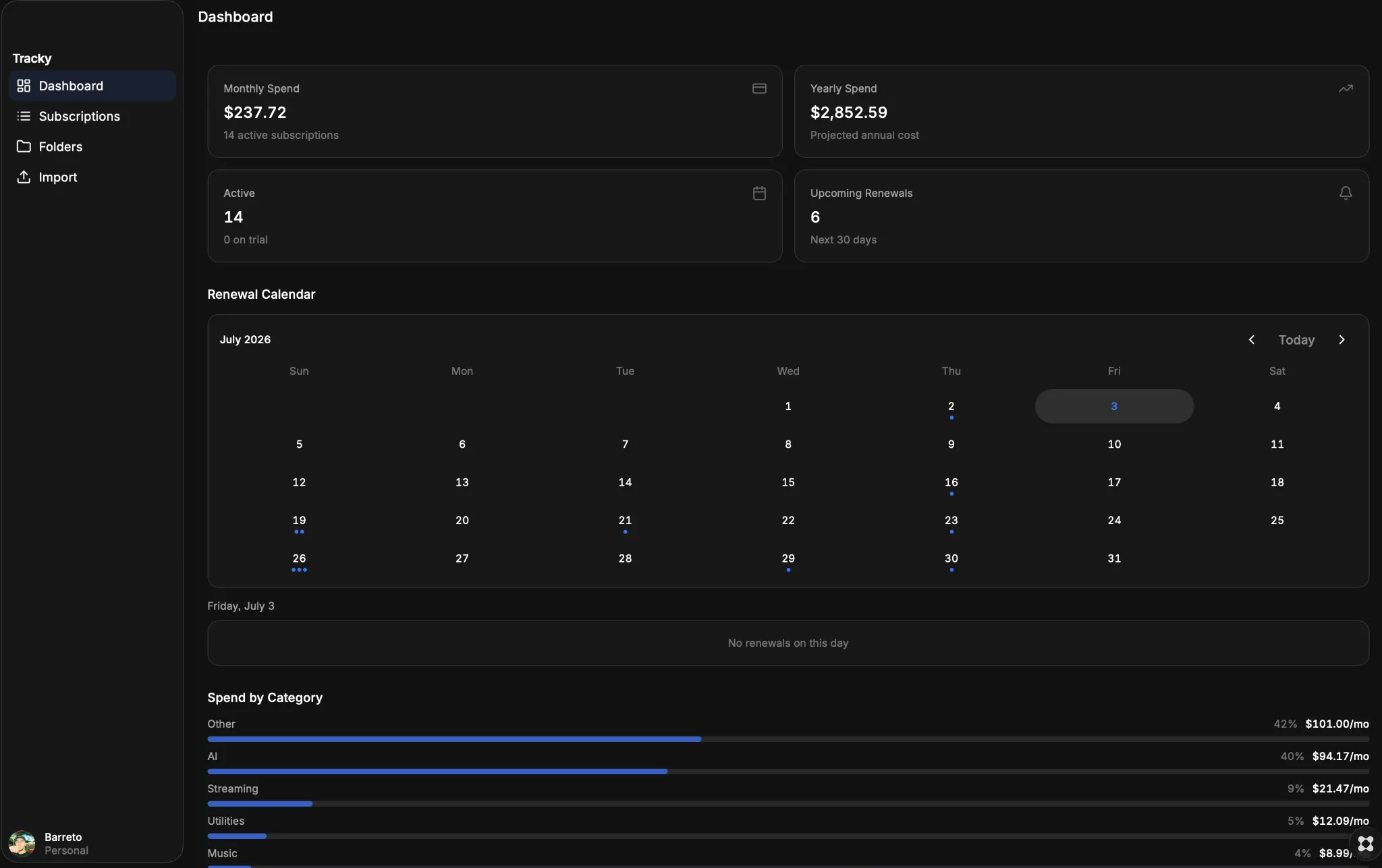
Task: Open the Subscriptions page
Action: (x=92, y=116)
